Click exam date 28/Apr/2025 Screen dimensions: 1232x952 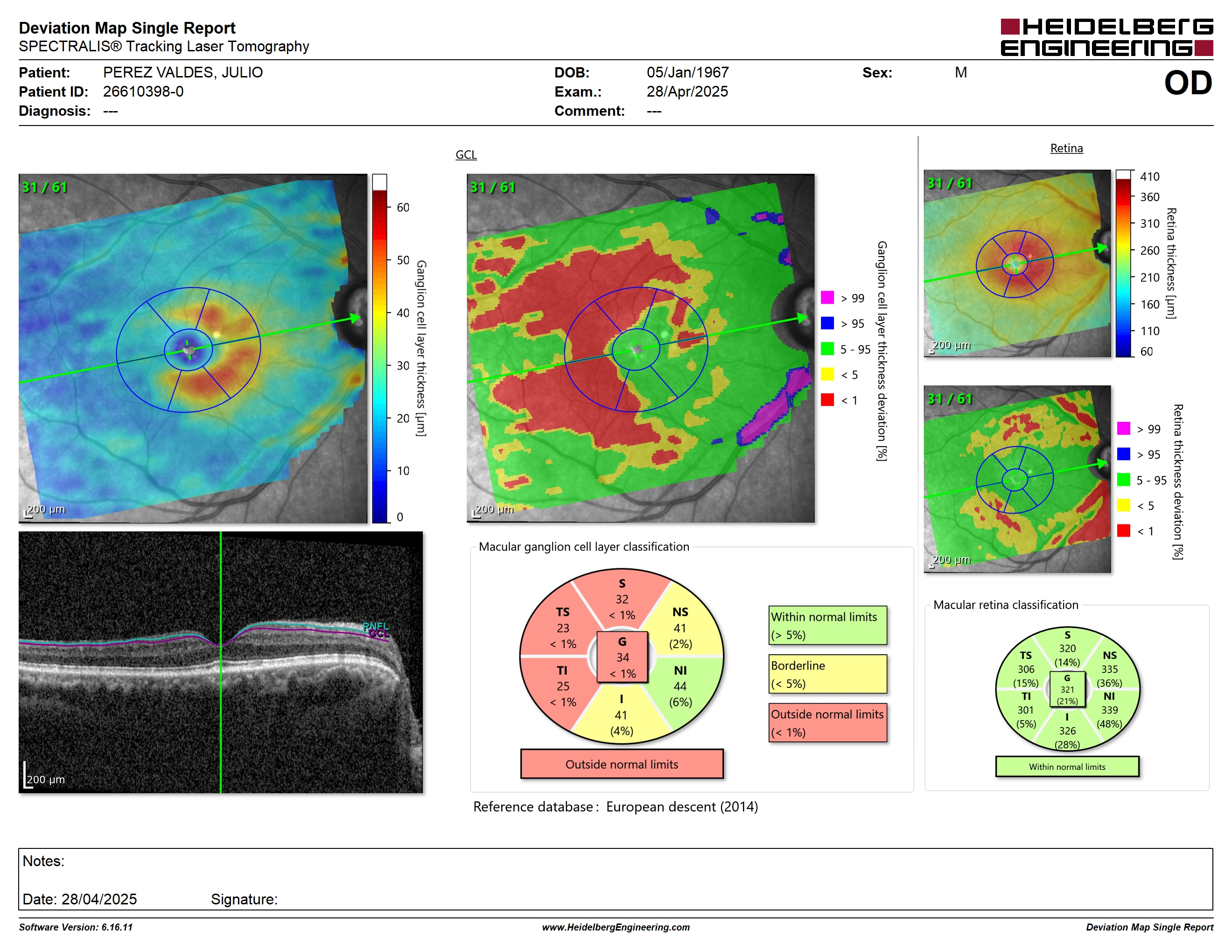pos(687,91)
